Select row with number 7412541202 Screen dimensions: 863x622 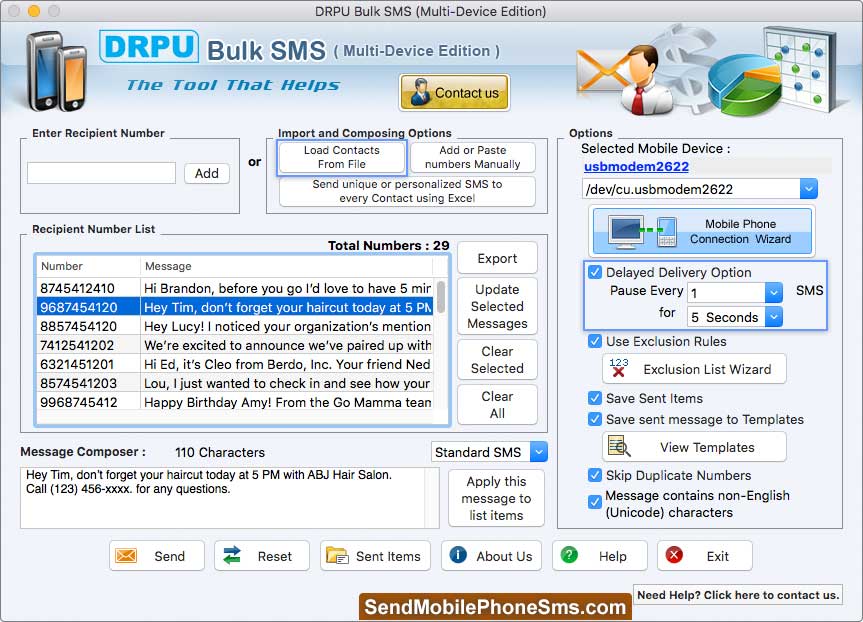[234, 345]
